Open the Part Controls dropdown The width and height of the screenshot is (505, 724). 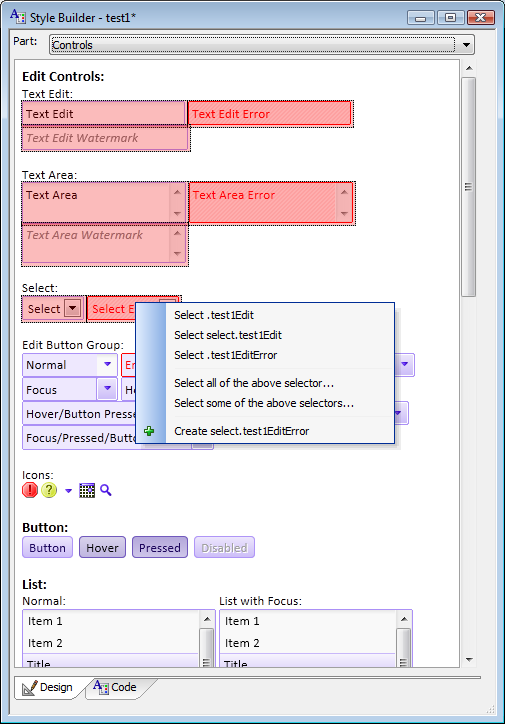click(466, 45)
